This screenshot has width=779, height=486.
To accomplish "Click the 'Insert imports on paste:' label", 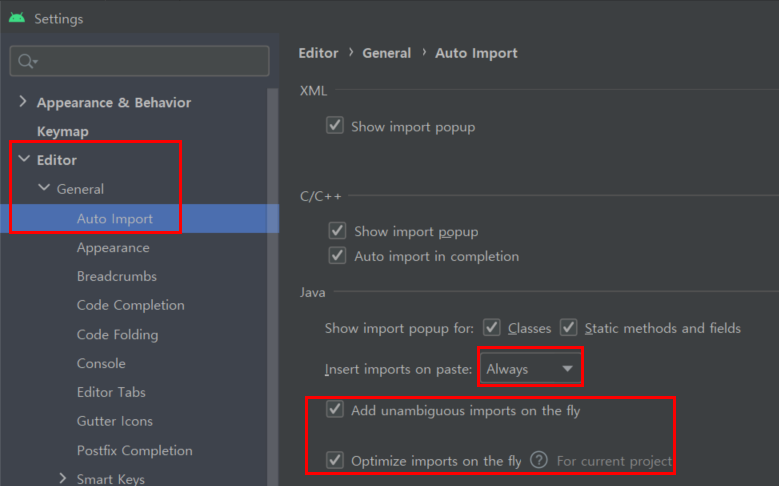I will [x=398, y=369].
